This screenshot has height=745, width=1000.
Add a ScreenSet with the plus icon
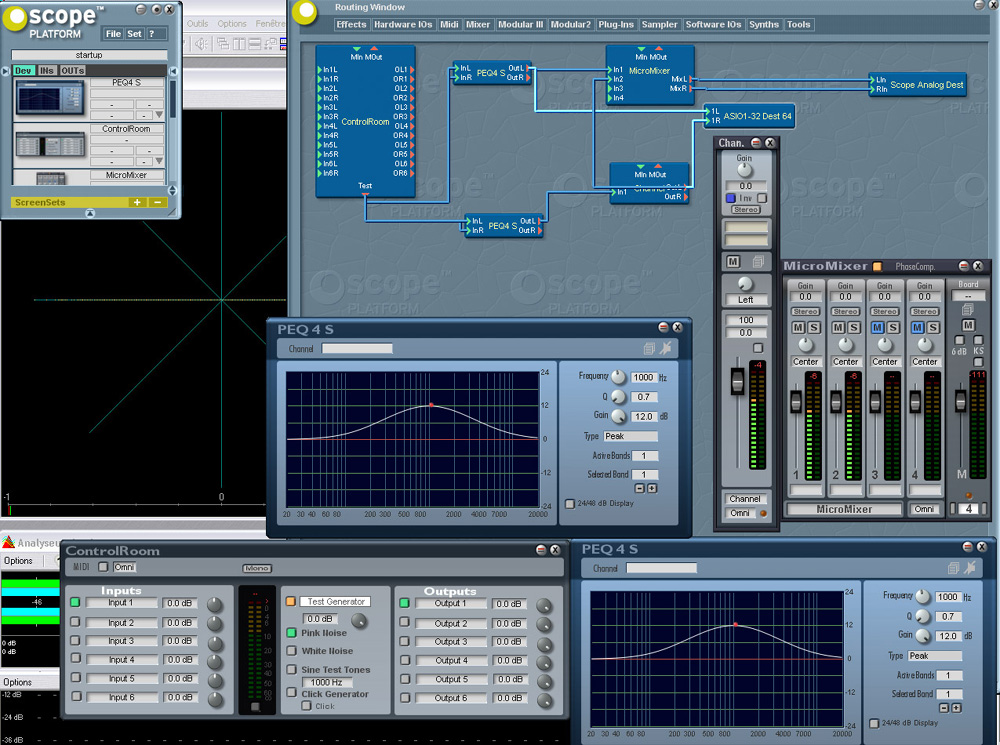coord(137,202)
